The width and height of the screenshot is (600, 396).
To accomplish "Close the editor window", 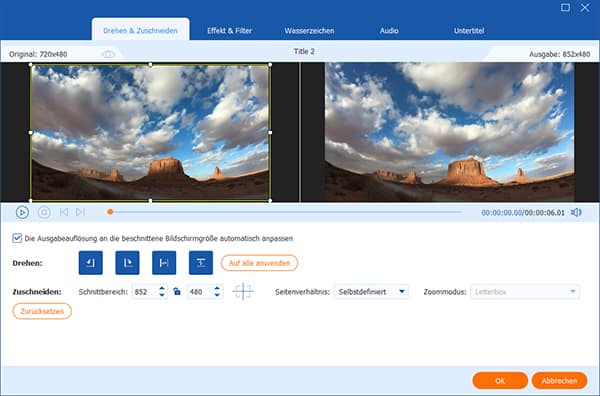I will 585,7.
